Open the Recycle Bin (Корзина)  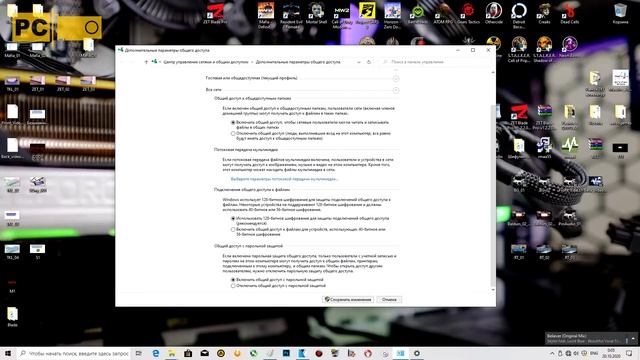(x=620, y=14)
